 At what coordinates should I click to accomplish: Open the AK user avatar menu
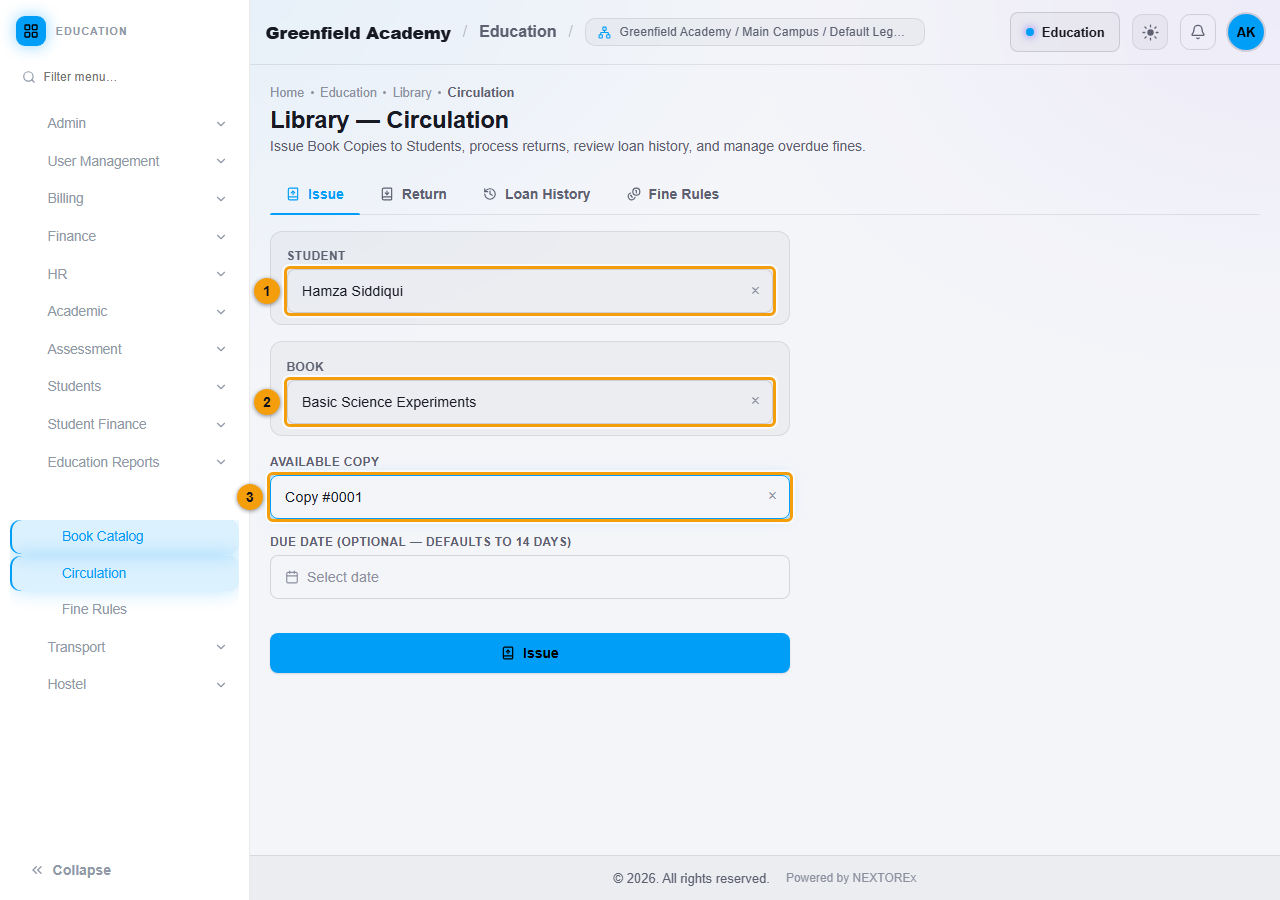[x=1246, y=32]
